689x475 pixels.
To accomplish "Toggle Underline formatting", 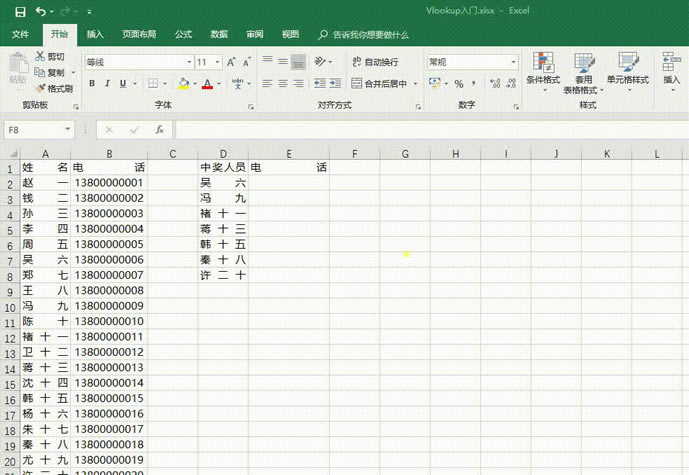I will [x=123, y=83].
